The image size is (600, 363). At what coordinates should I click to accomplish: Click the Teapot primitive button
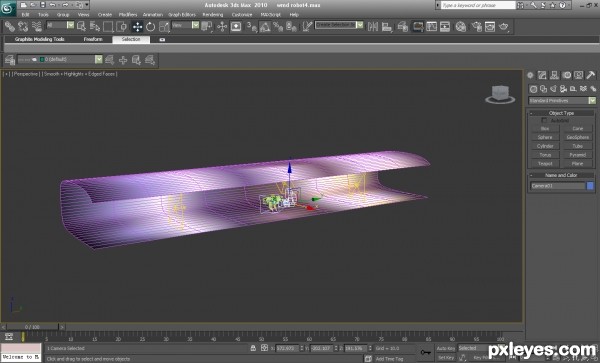[x=545, y=164]
